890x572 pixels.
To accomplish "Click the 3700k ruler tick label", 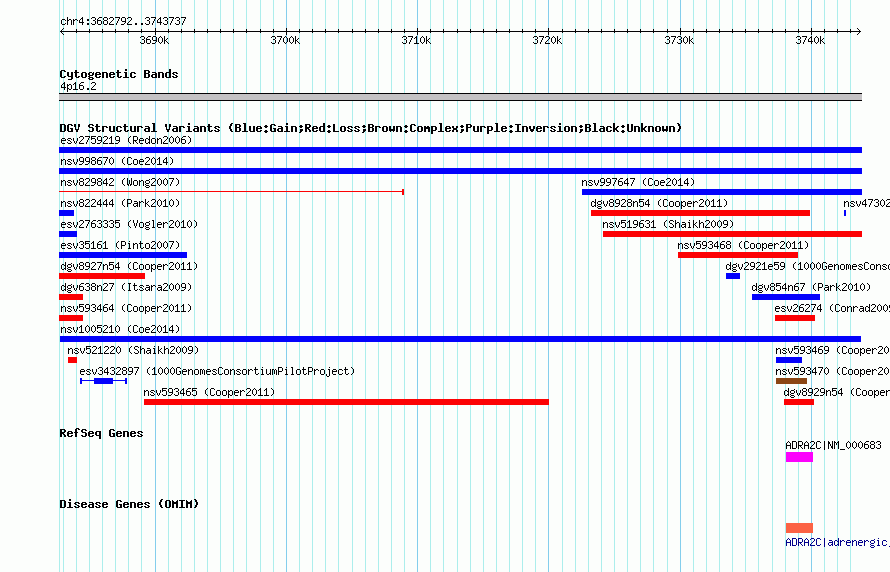I will click(285, 40).
